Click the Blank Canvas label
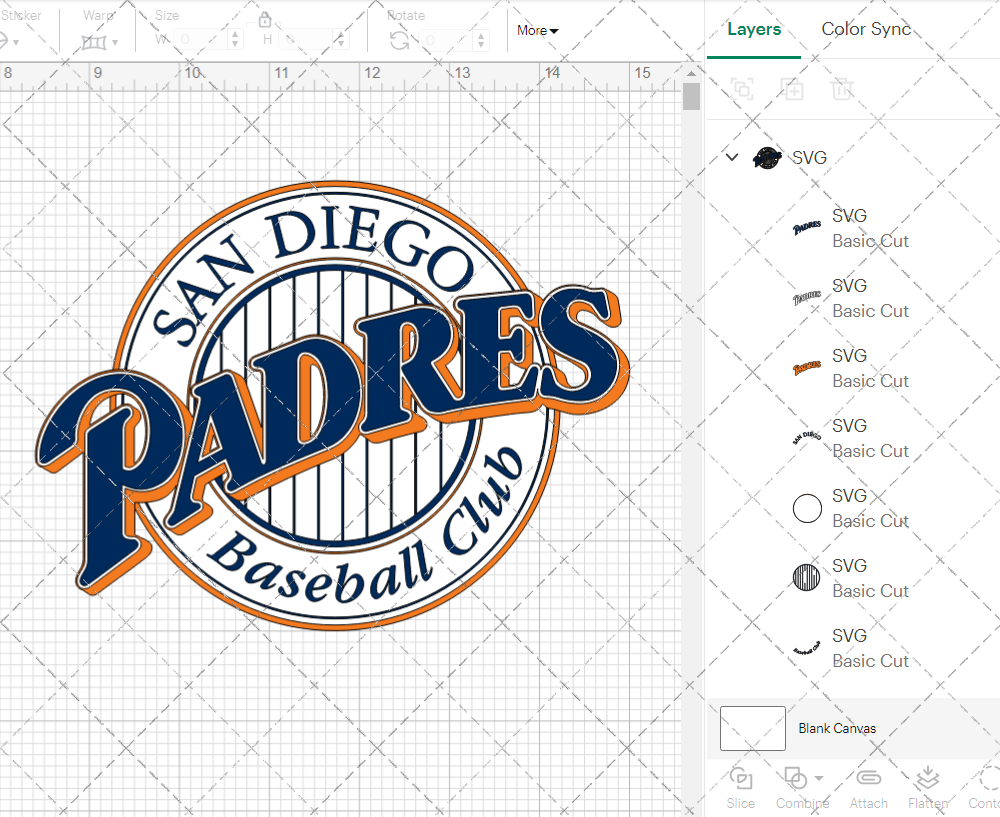Viewport: 1000px width, 817px height. pyautogui.click(x=837, y=728)
